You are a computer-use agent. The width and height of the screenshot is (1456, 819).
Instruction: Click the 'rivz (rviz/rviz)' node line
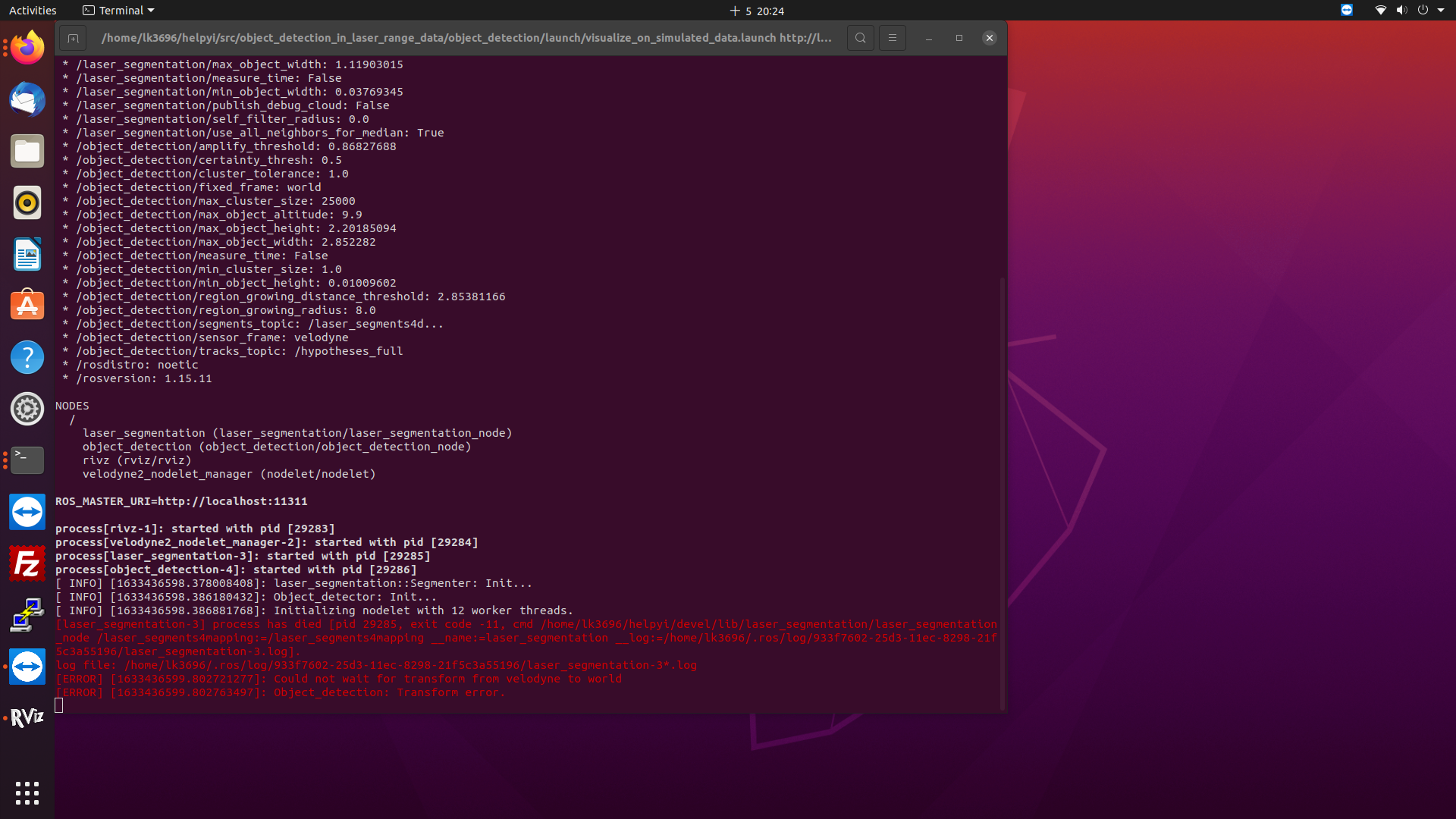[x=137, y=460]
